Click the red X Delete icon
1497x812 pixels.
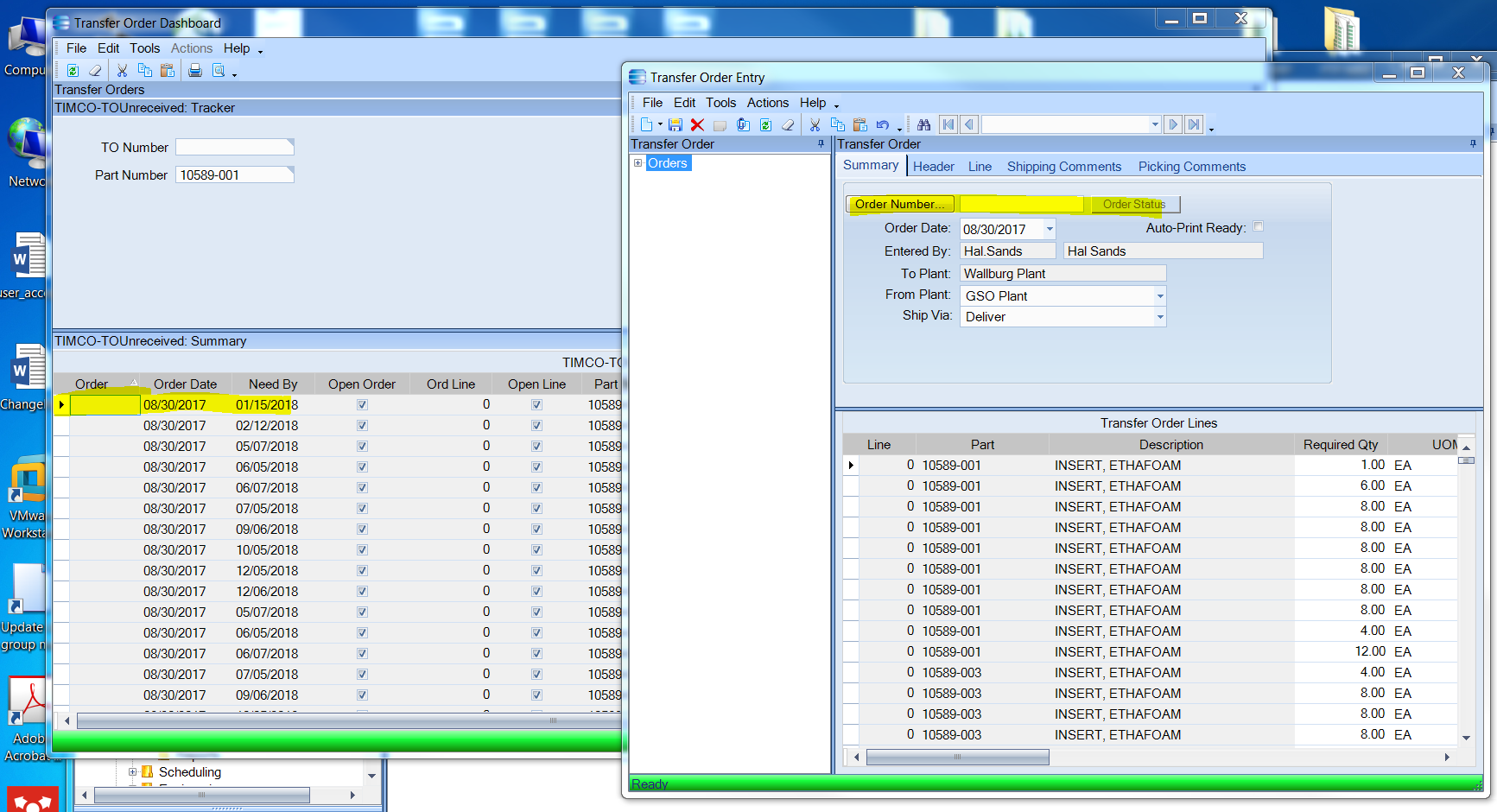coord(697,125)
